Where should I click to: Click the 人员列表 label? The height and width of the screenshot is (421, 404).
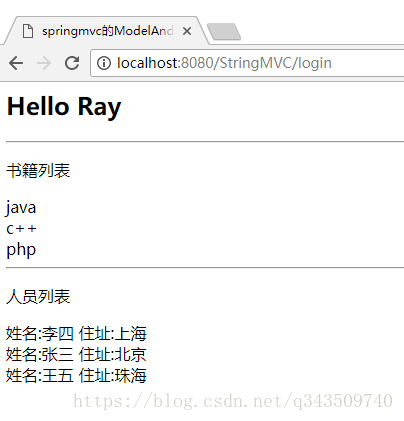pyautogui.click(x=38, y=297)
